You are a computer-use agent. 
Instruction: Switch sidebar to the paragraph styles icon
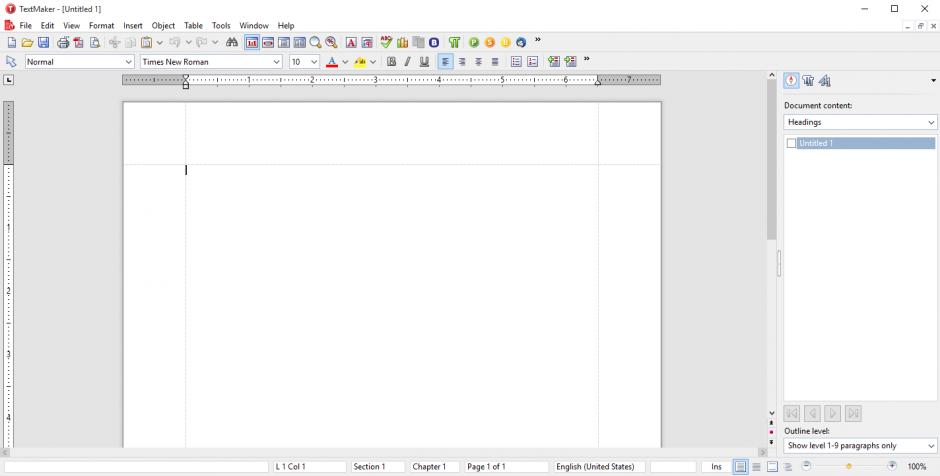(808, 81)
